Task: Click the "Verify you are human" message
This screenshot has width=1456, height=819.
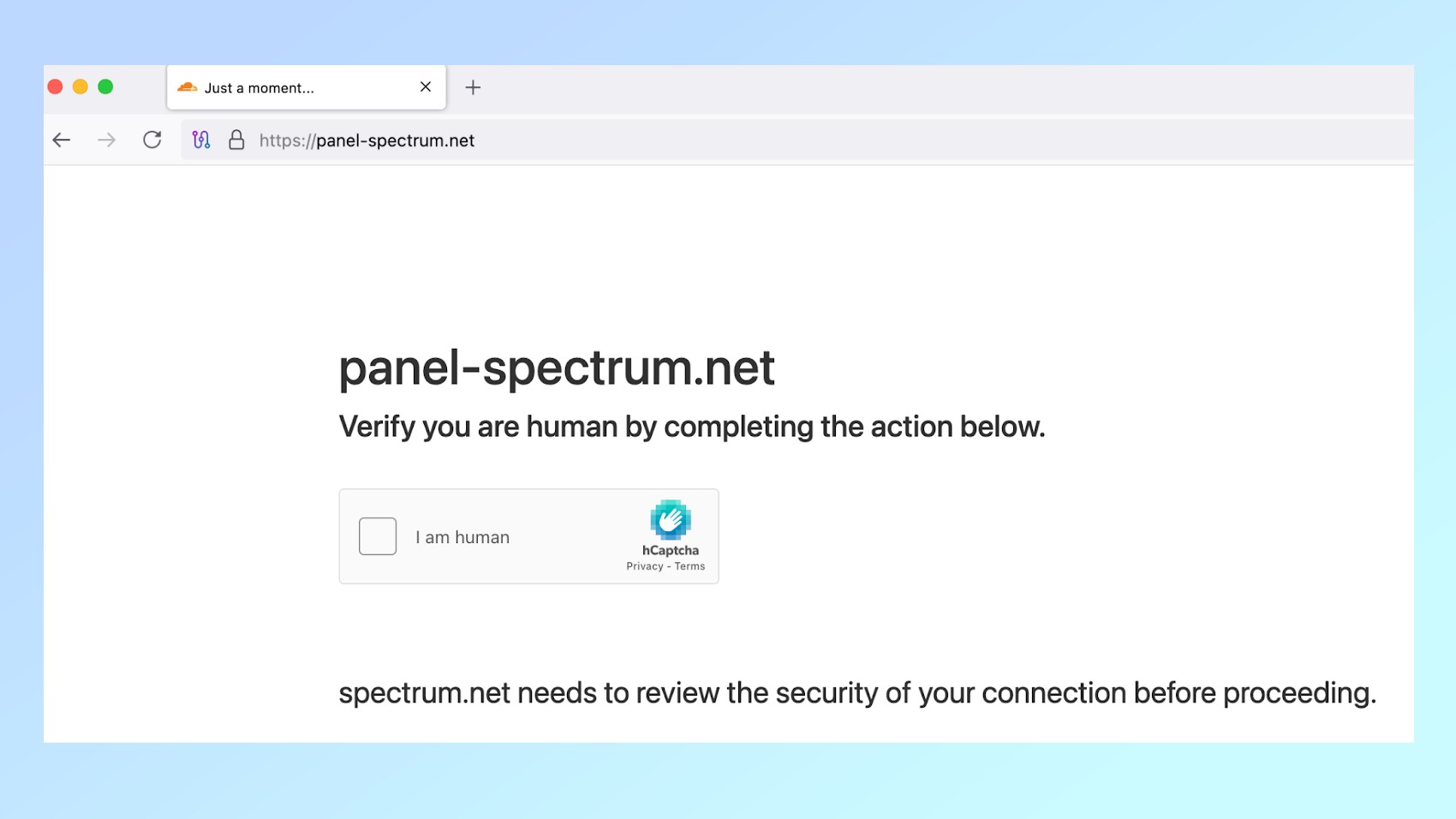Action: coord(691,427)
